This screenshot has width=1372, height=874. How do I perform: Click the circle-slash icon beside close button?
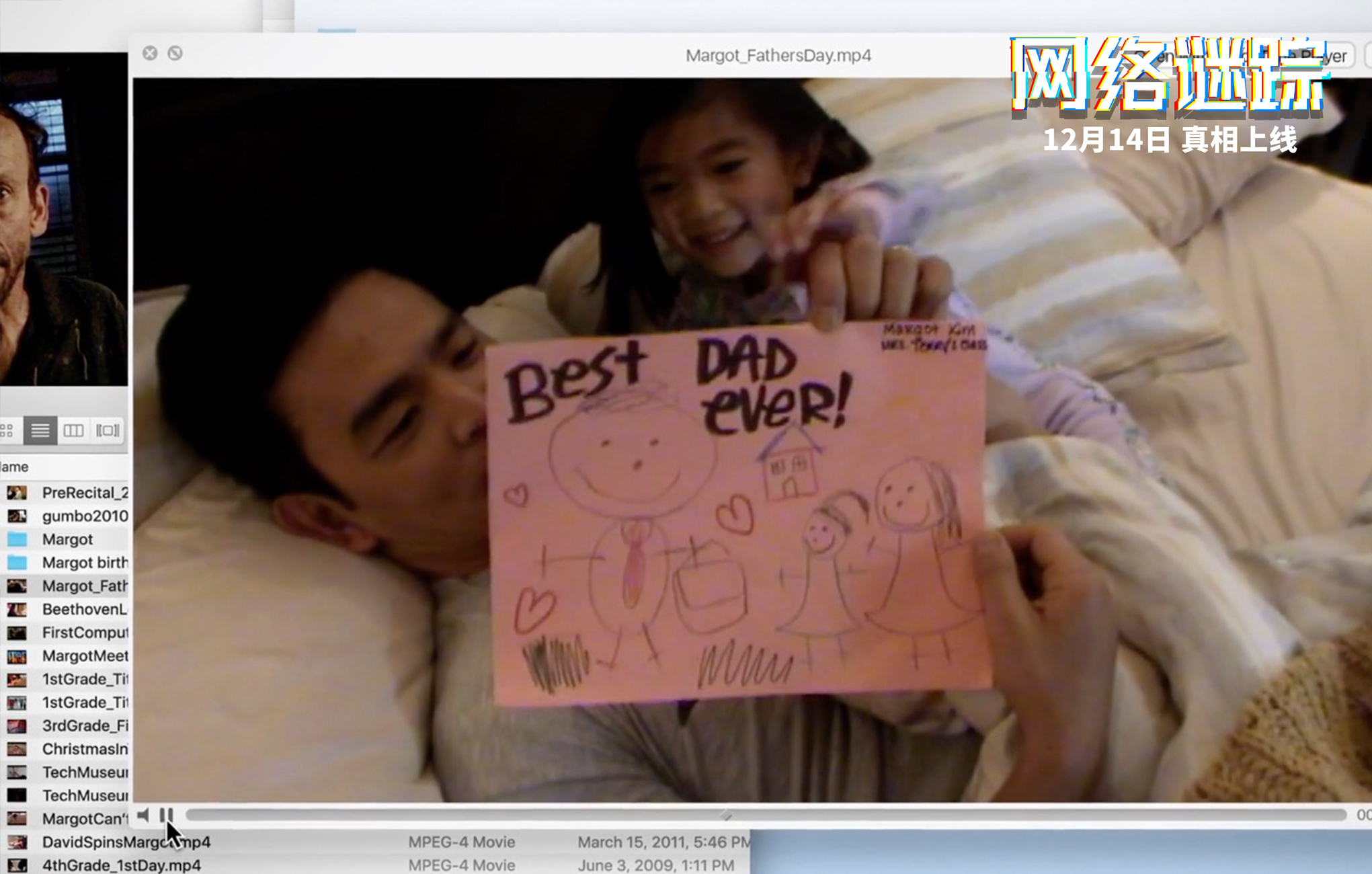pos(175,53)
